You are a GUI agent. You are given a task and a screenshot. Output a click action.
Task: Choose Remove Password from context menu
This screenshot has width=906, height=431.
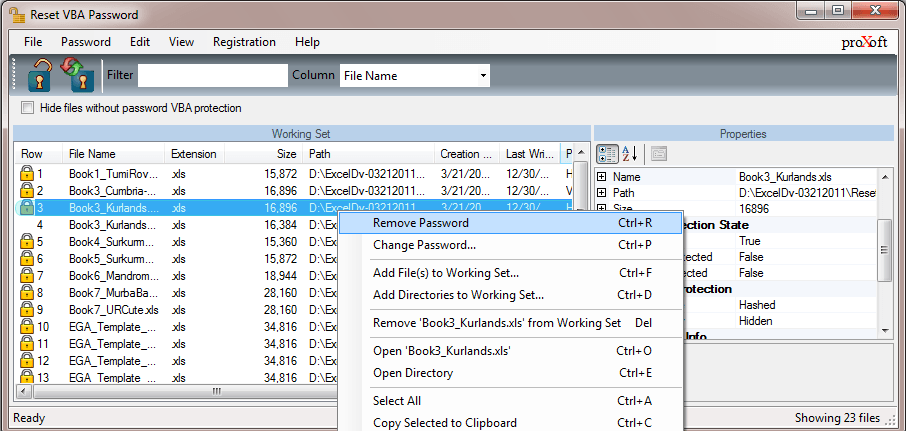[x=510, y=223]
